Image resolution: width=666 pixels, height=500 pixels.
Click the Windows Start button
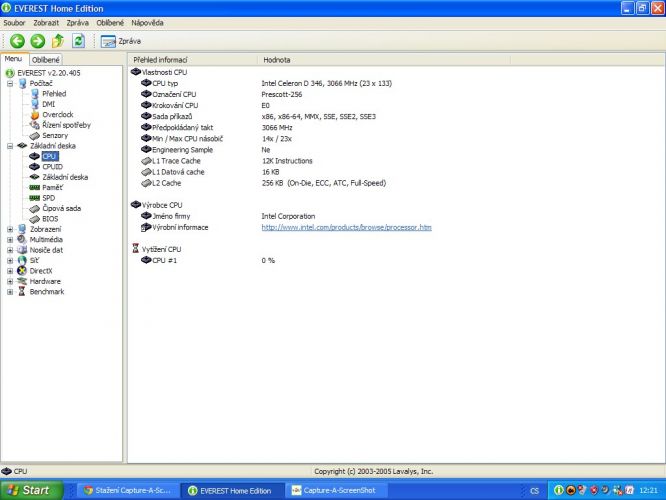pos(31,490)
